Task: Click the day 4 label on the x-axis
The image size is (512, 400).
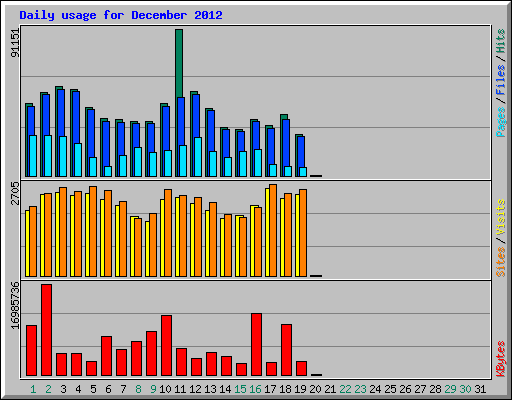Action: pos(78,389)
